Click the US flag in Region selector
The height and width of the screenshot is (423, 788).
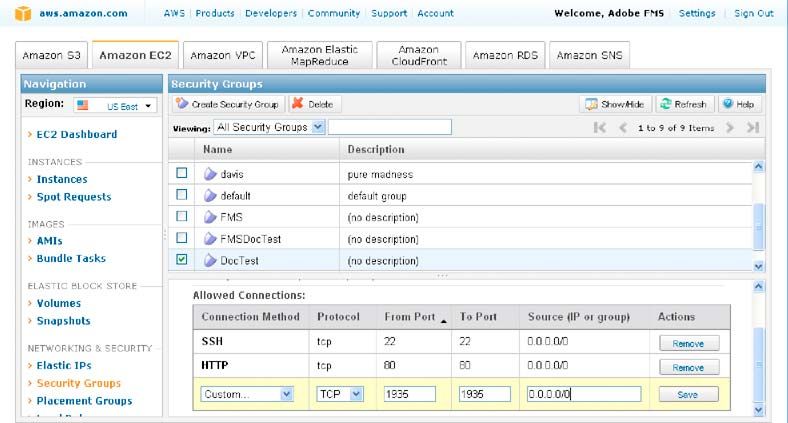tap(83, 105)
